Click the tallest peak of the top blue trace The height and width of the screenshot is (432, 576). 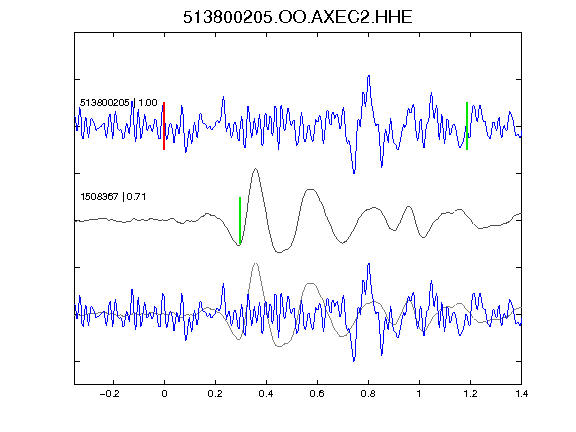369,76
